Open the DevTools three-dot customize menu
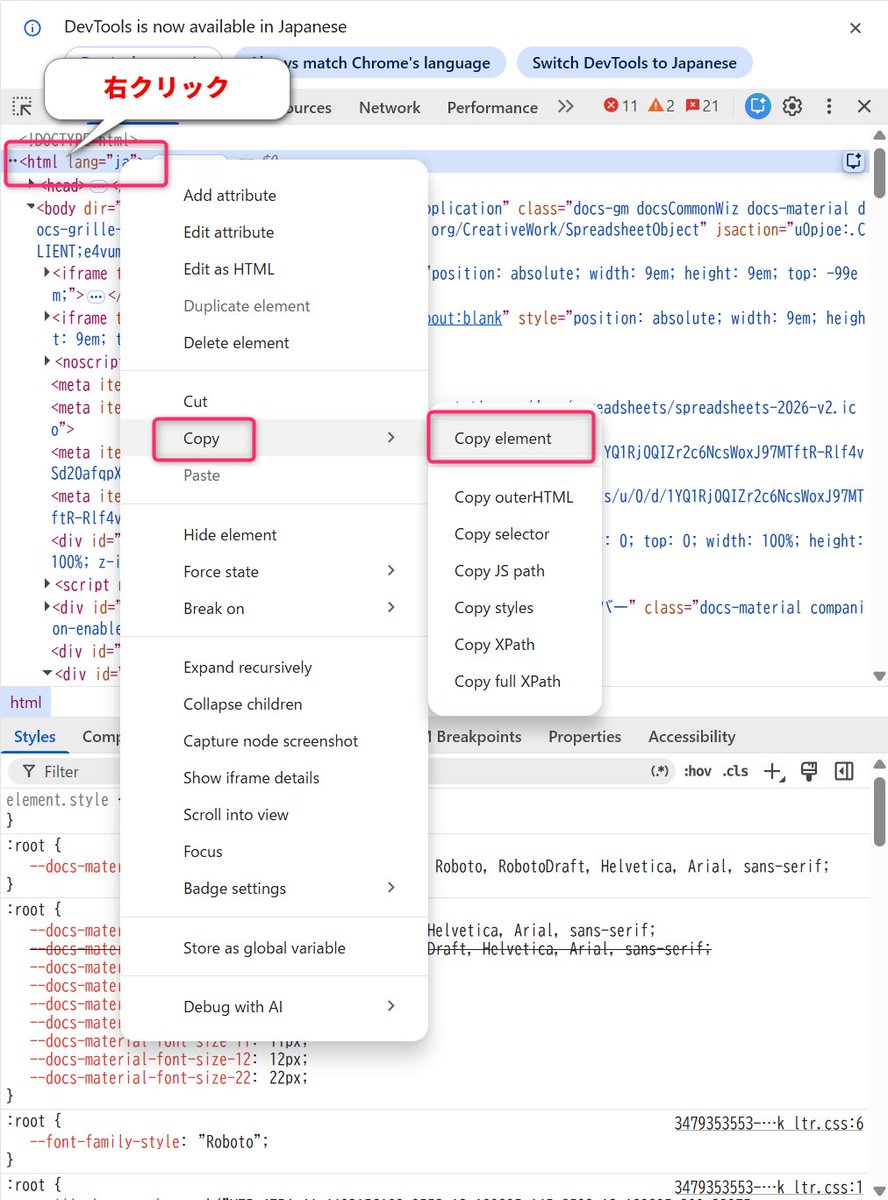Image resolution: width=888 pixels, height=1200 pixels. coord(829,106)
